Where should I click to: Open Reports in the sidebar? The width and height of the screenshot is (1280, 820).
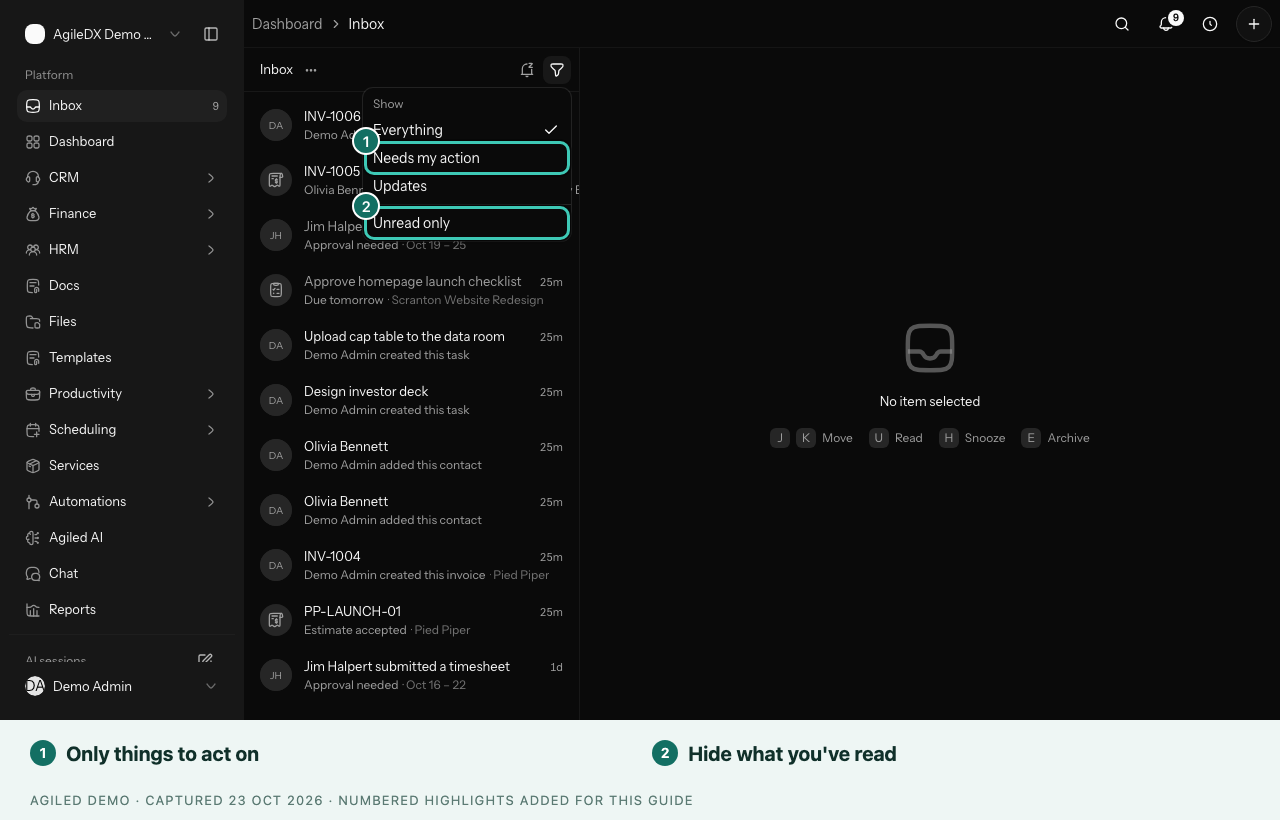coord(122,609)
